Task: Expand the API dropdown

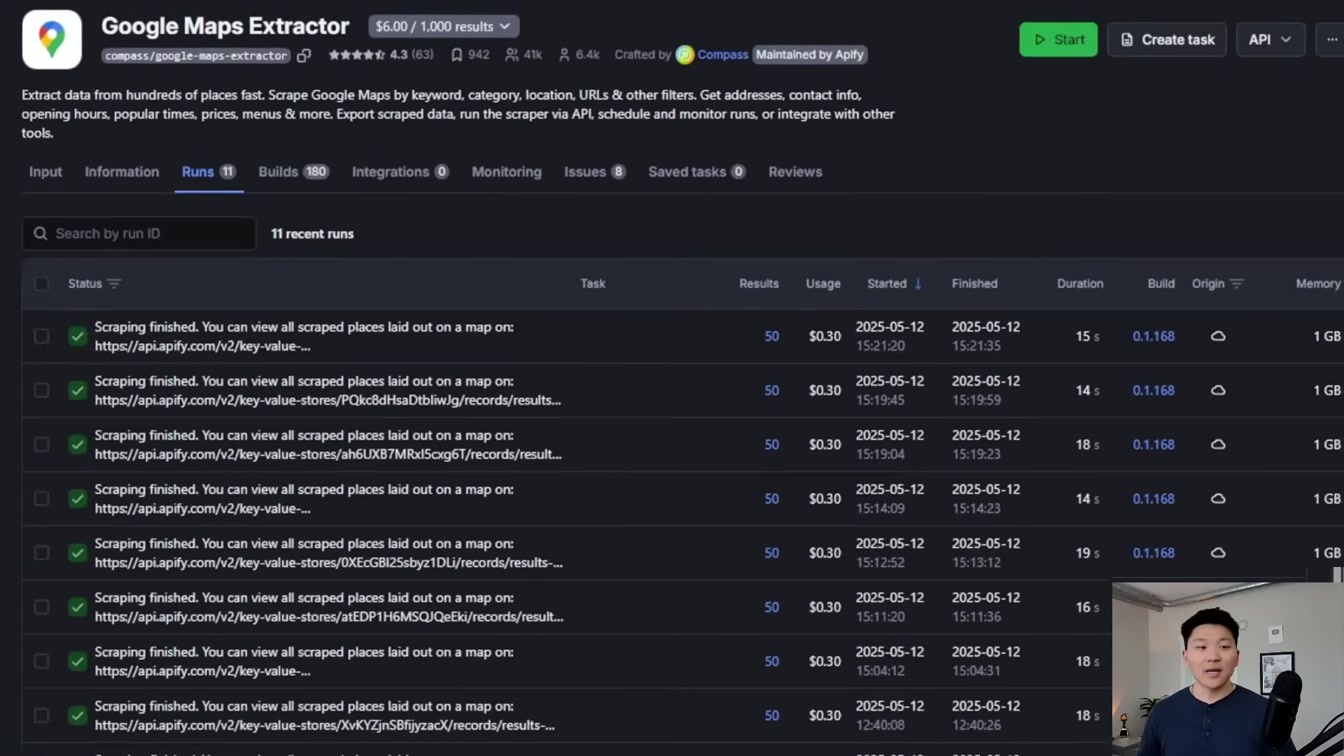Action: [x=1270, y=40]
